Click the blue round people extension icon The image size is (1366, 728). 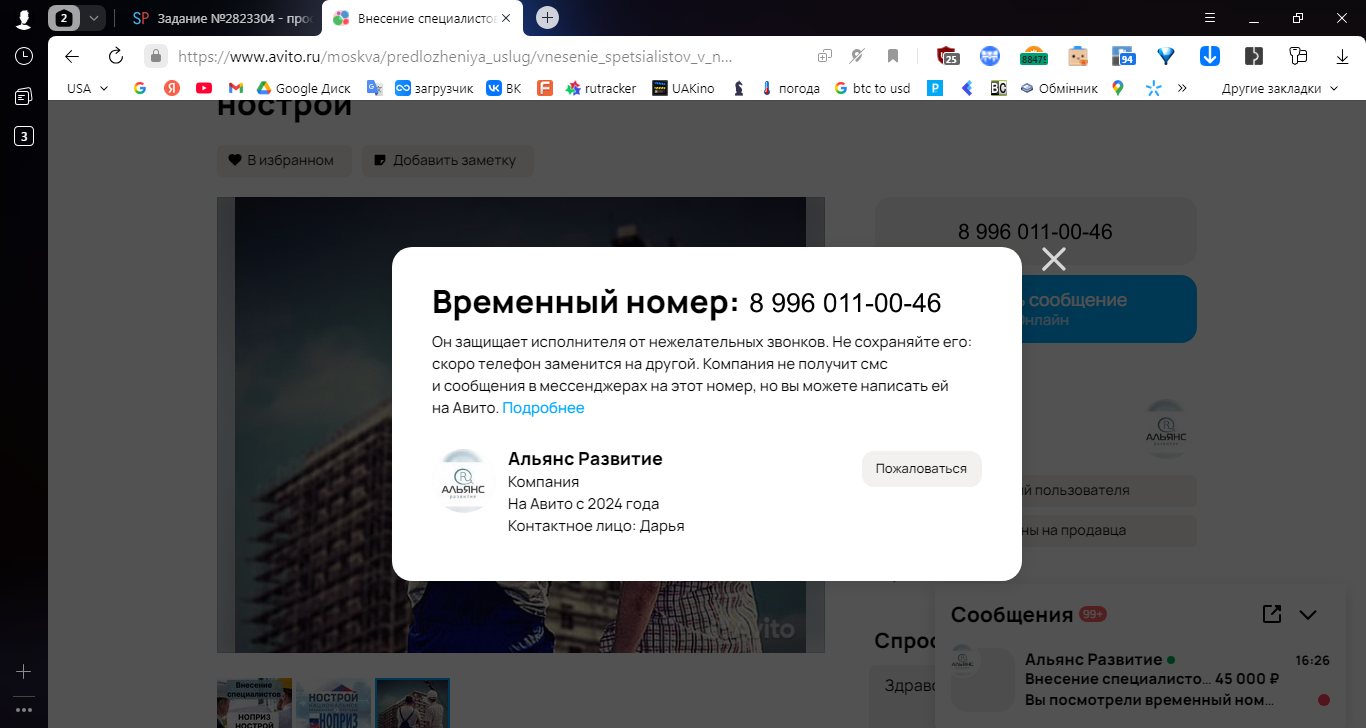(990, 56)
